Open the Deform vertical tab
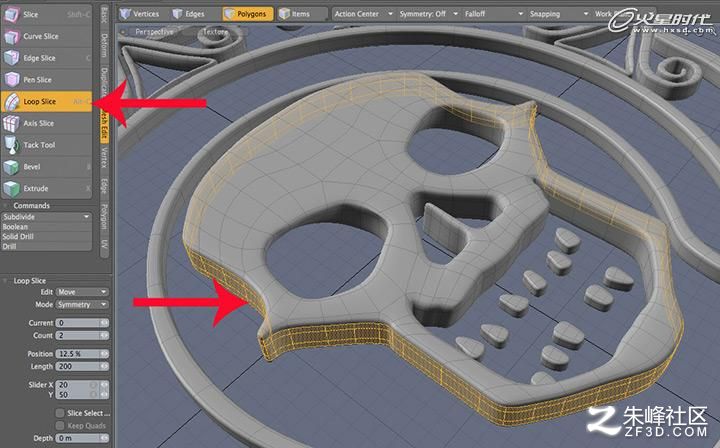This screenshot has height=448, width=720. click(104, 45)
